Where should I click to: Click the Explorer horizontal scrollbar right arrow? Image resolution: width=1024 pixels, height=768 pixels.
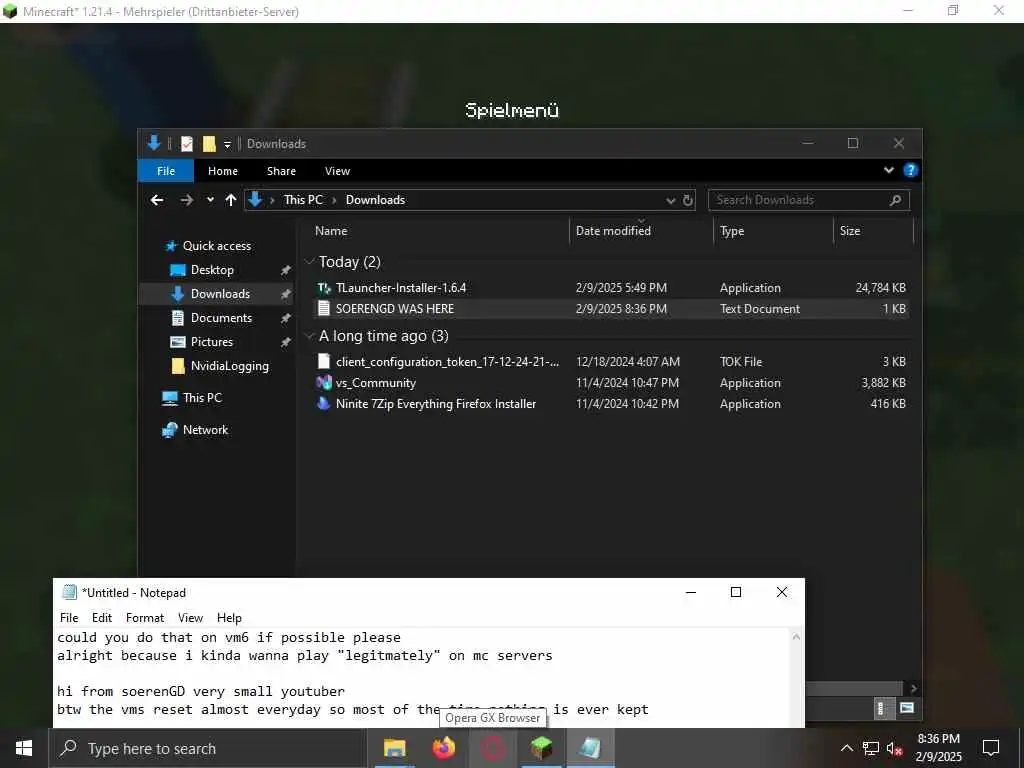click(913, 688)
